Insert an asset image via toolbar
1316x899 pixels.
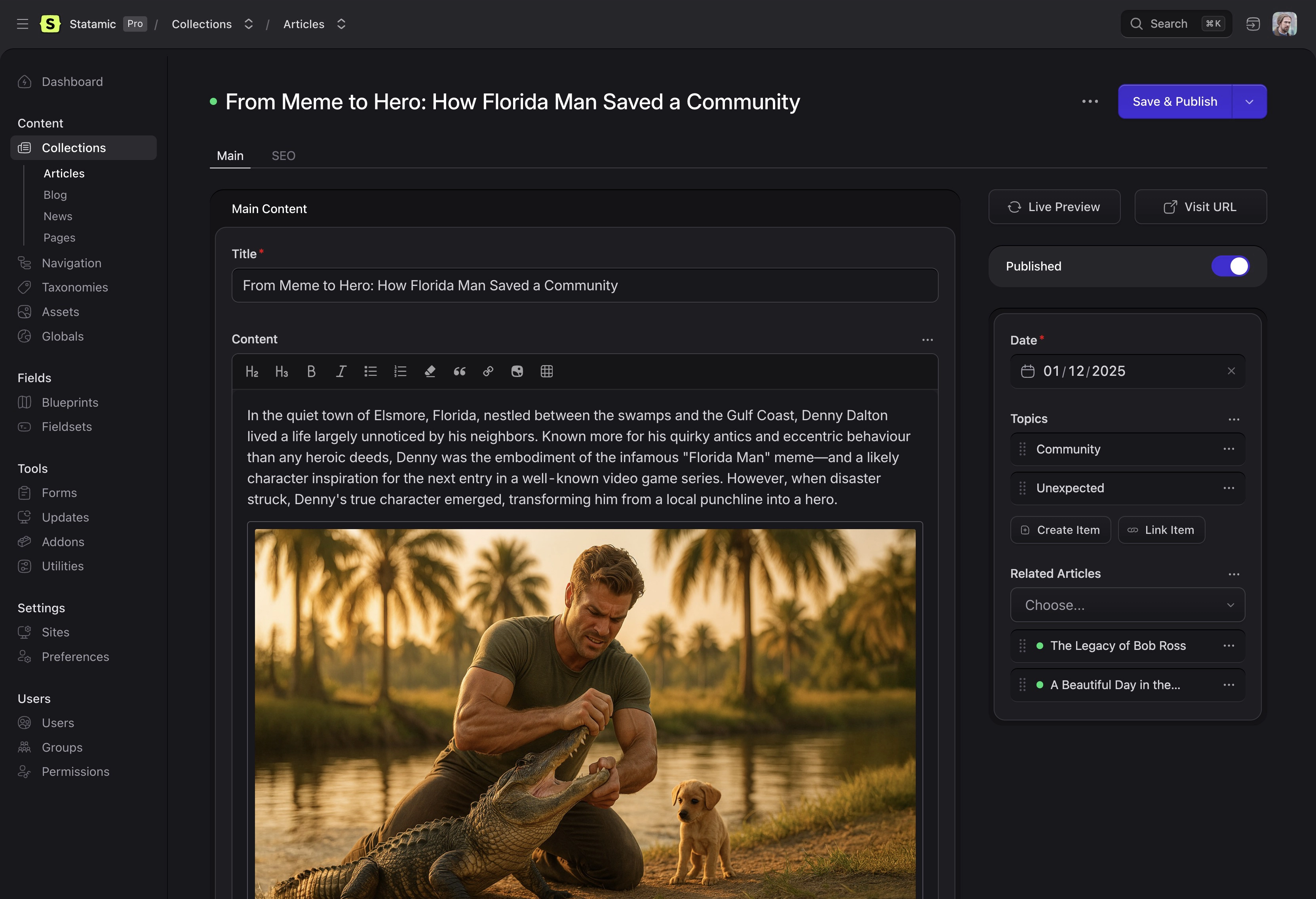[517, 371]
